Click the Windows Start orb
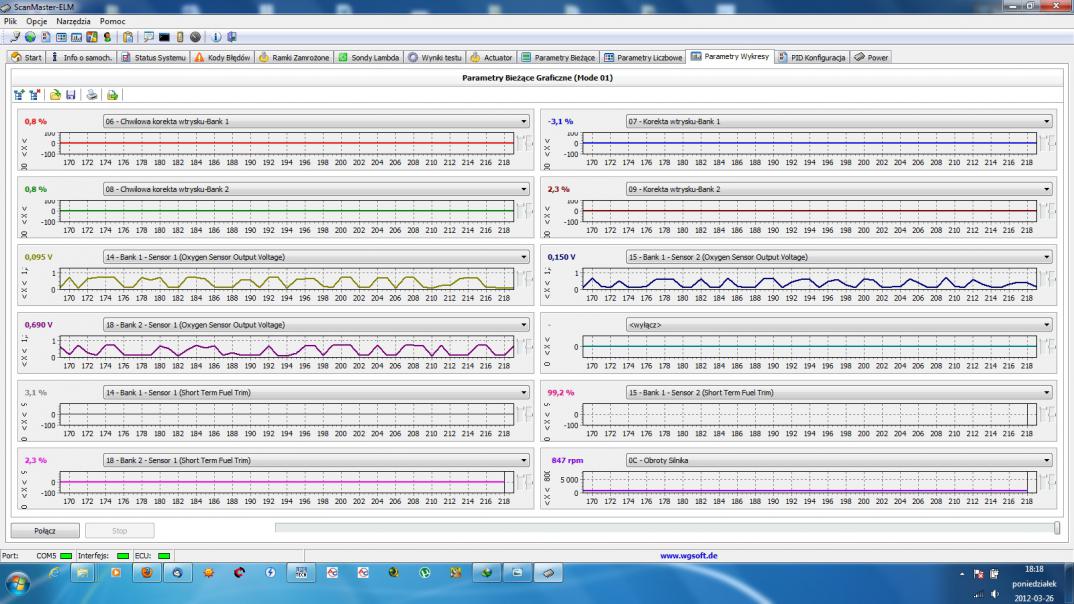Screen dimensions: 1074x604 coord(17,583)
